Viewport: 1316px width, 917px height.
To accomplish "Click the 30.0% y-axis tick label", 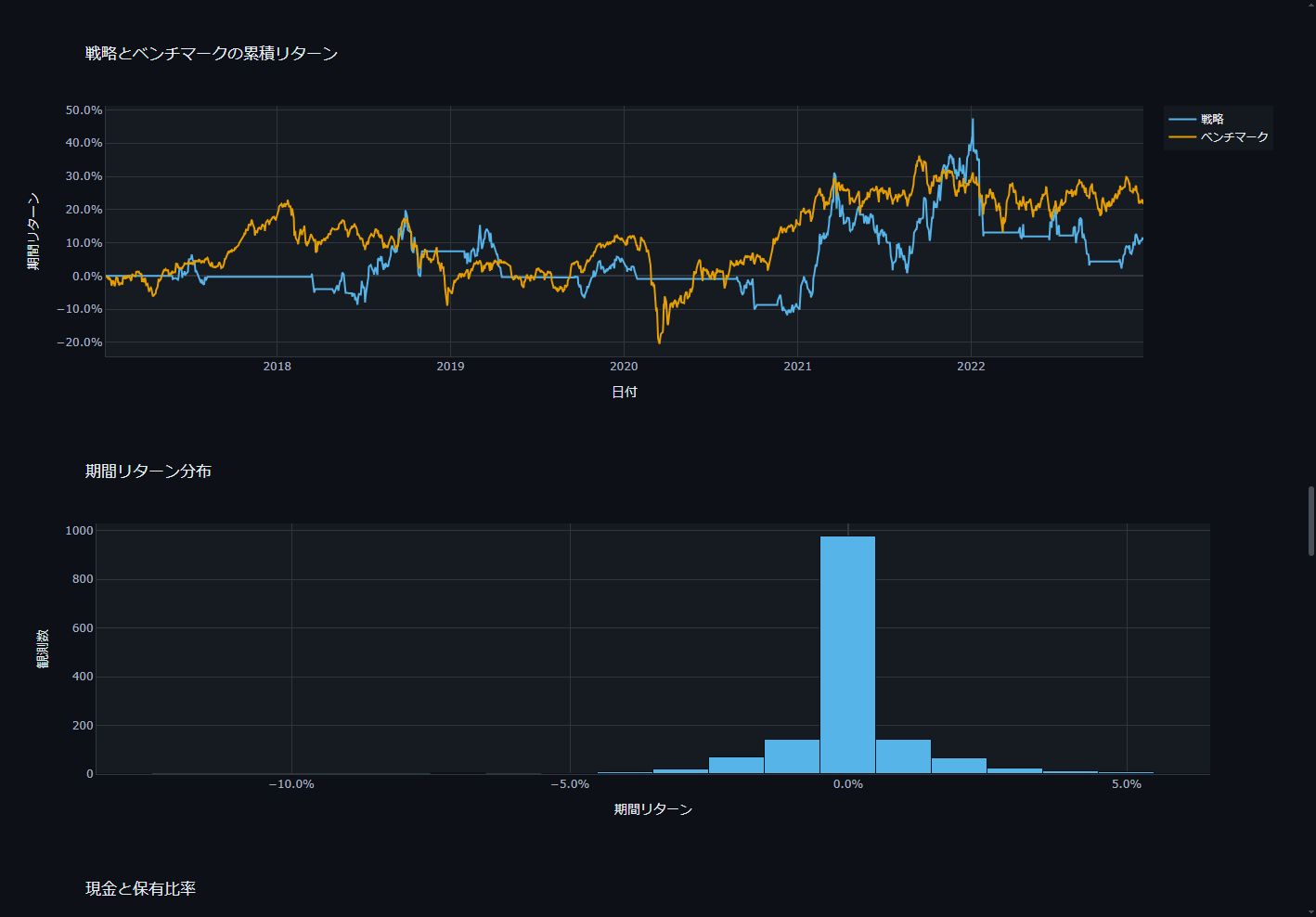I will (84, 176).
